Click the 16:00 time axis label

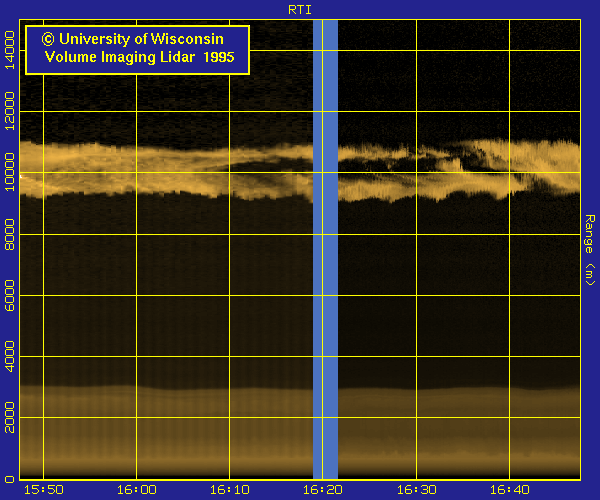[x=137, y=490]
